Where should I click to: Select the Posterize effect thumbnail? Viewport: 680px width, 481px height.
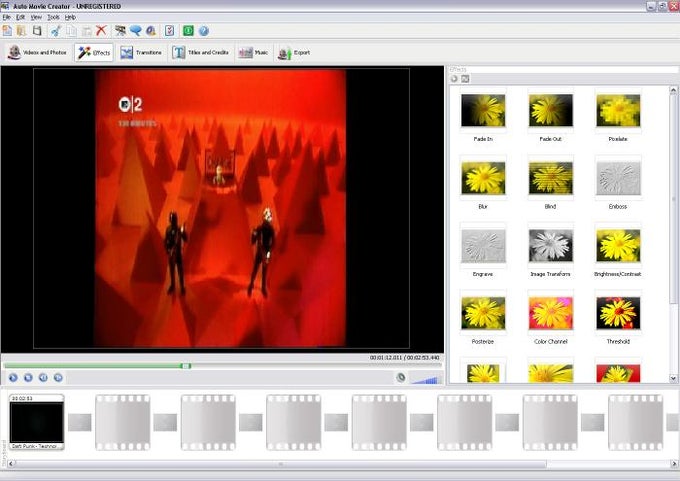[x=483, y=313]
